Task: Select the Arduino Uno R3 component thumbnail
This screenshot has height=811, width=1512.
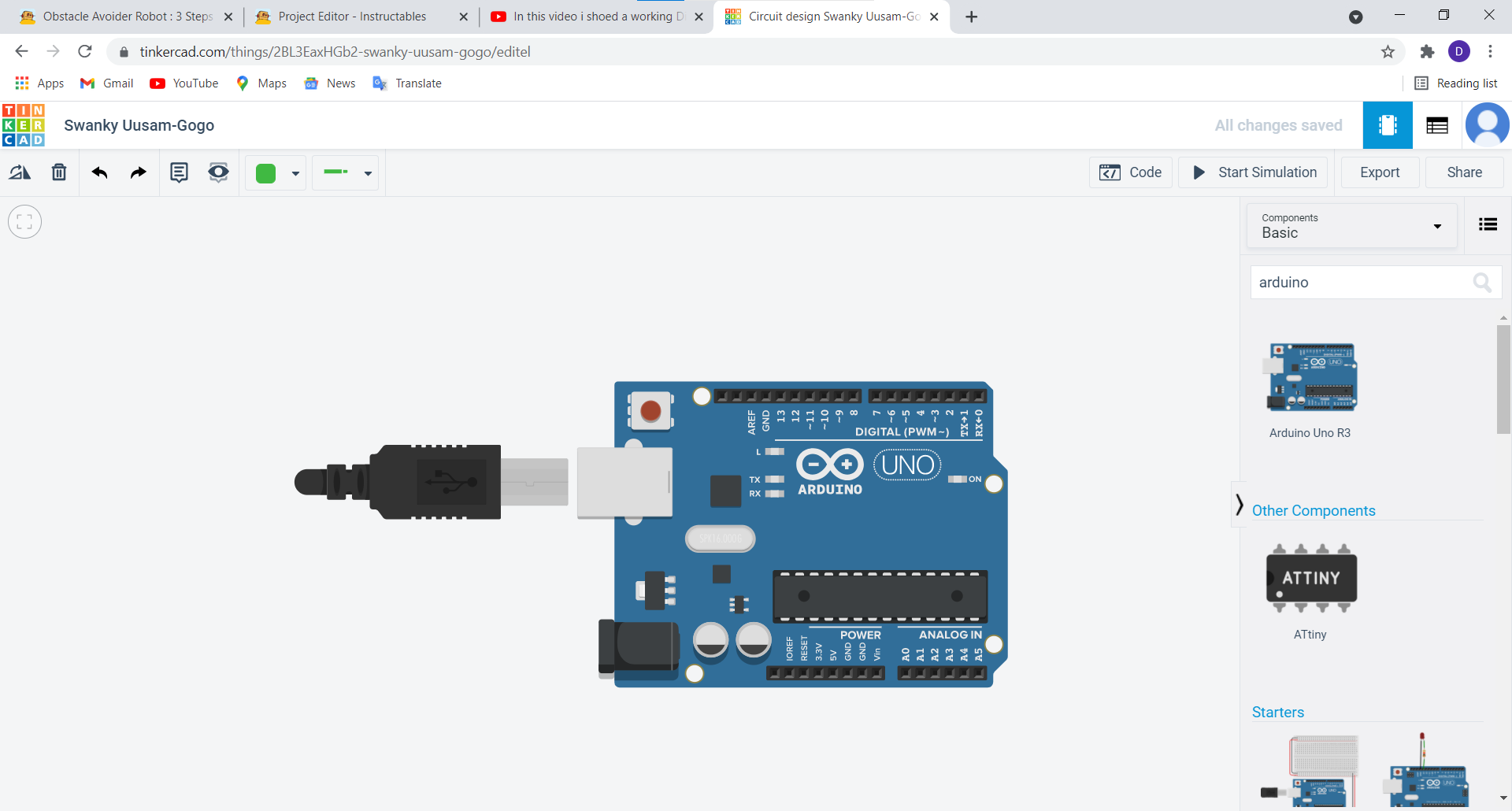Action: point(1310,378)
